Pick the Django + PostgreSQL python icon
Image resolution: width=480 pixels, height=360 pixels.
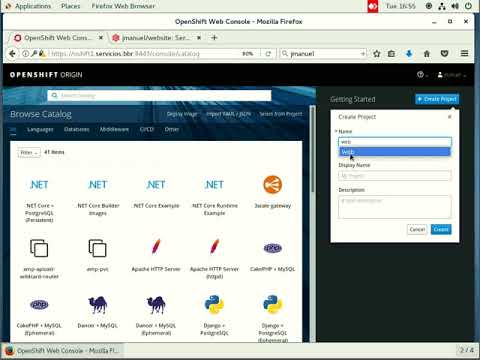point(214,304)
